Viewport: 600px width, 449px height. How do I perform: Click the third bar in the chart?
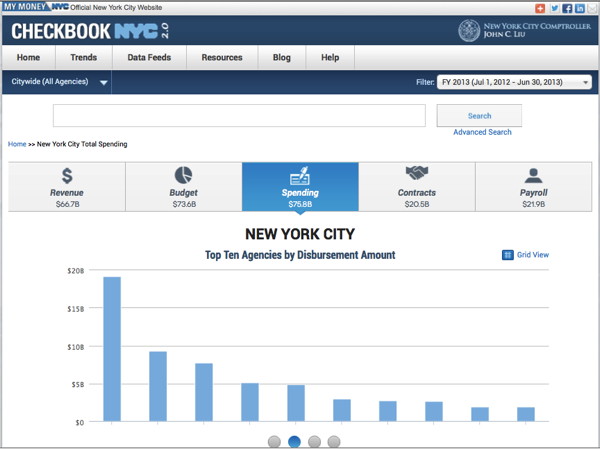click(x=204, y=392)
